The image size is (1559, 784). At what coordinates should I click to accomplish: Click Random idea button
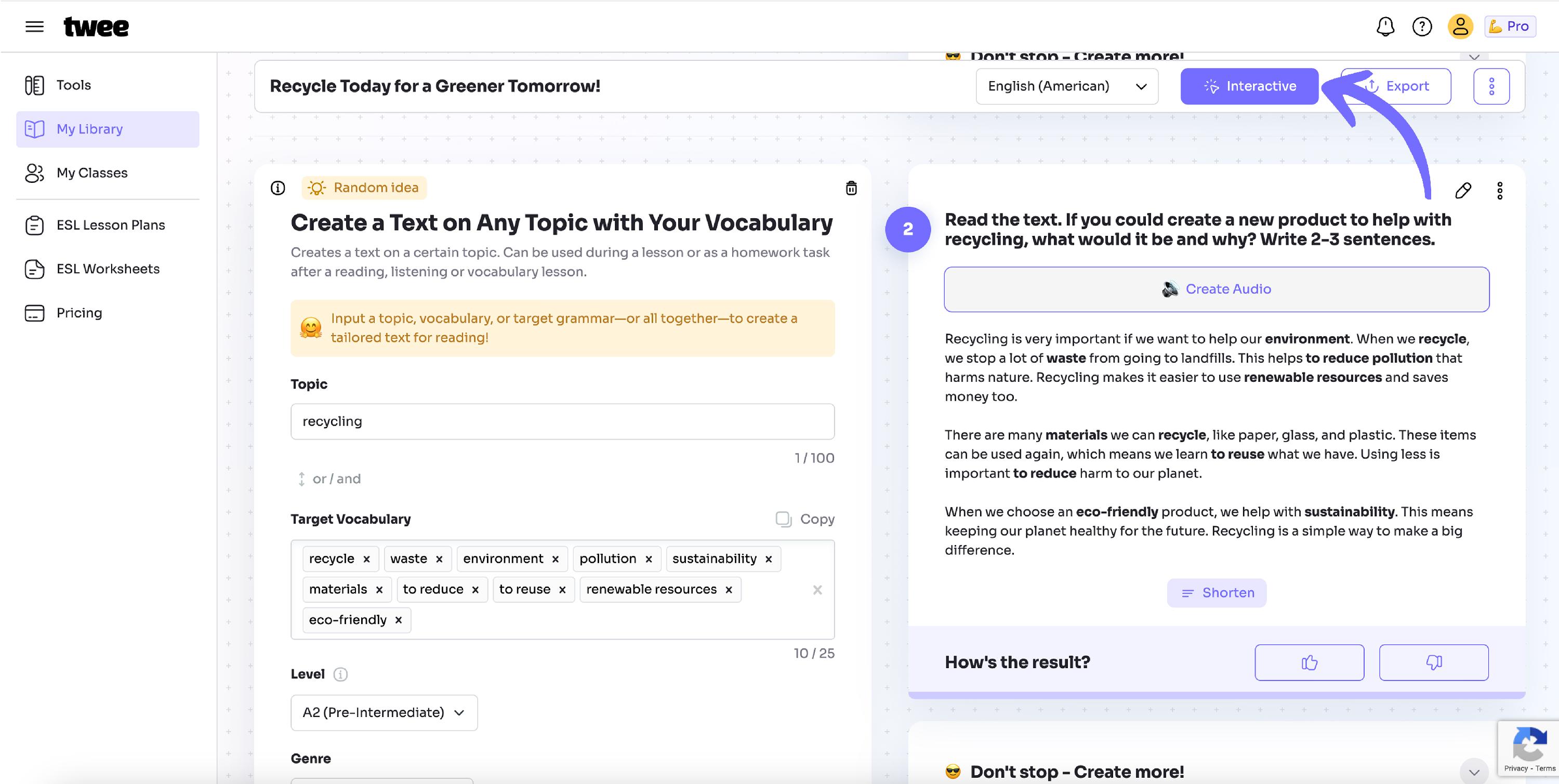[x=364, y=188]
